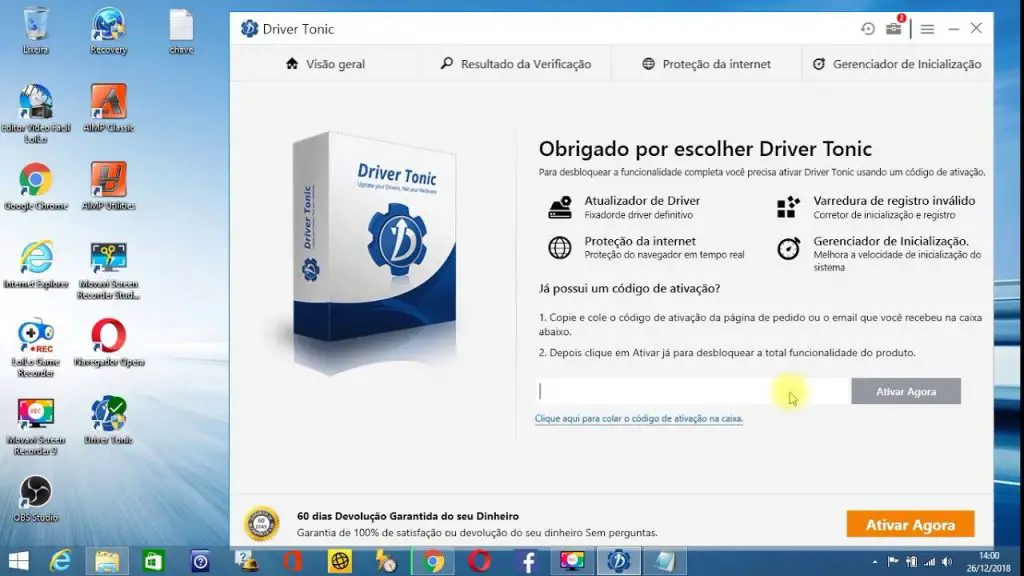Select the AIMP Utilities desktop icon
1024x576 pixels.
108,187
